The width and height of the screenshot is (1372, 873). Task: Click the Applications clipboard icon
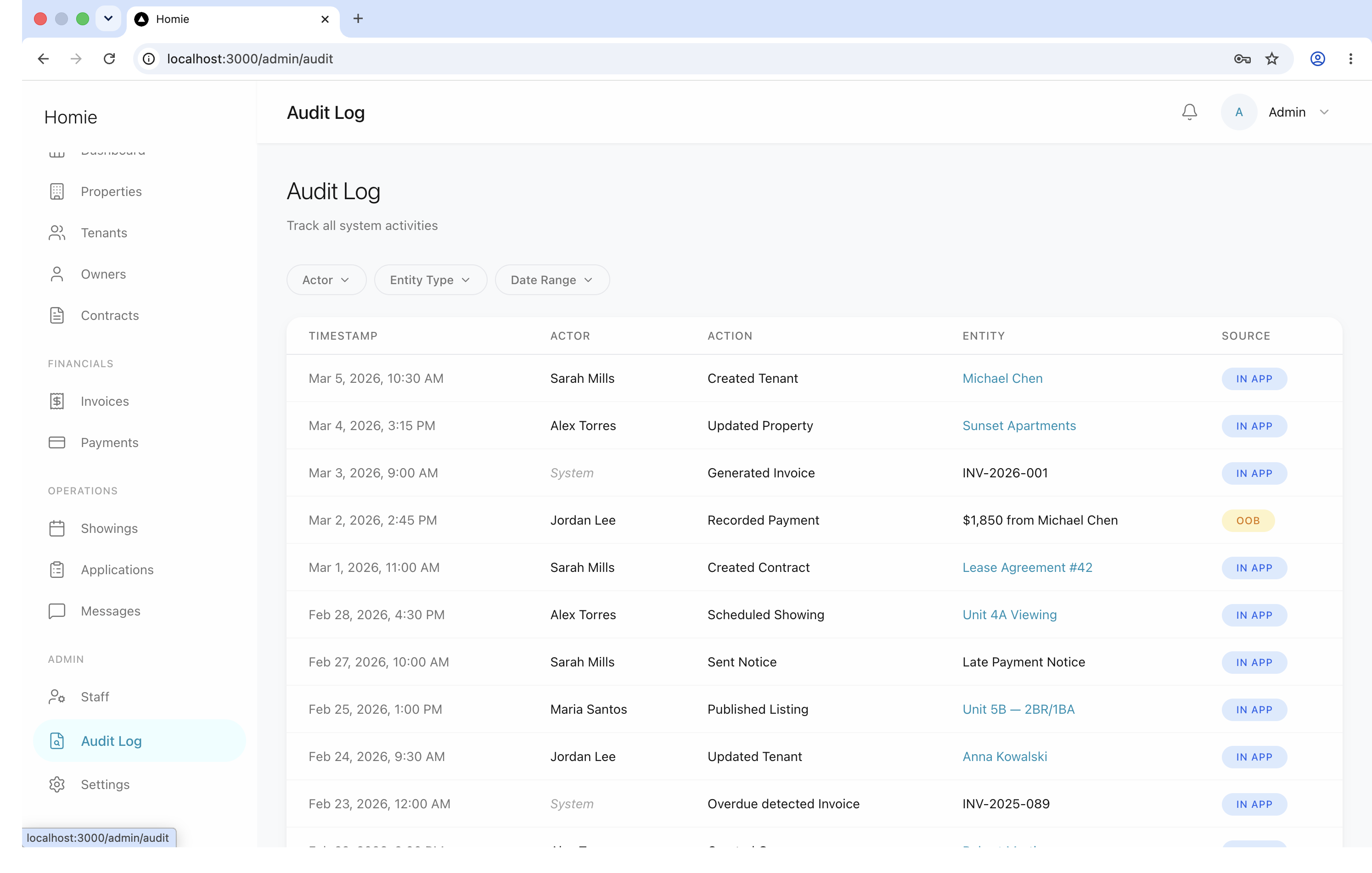click(57, 570)
